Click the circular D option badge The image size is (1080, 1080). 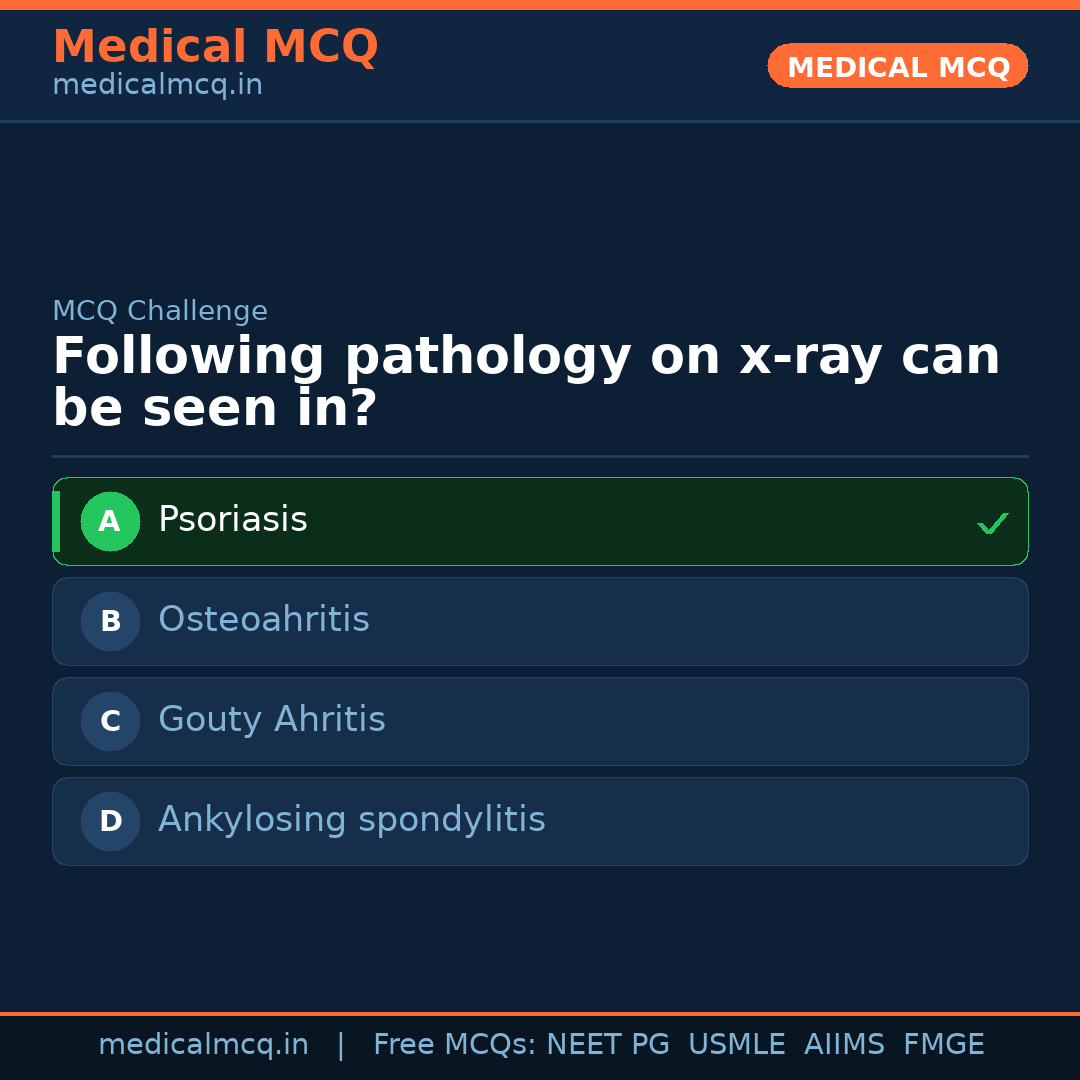point(110,821)
